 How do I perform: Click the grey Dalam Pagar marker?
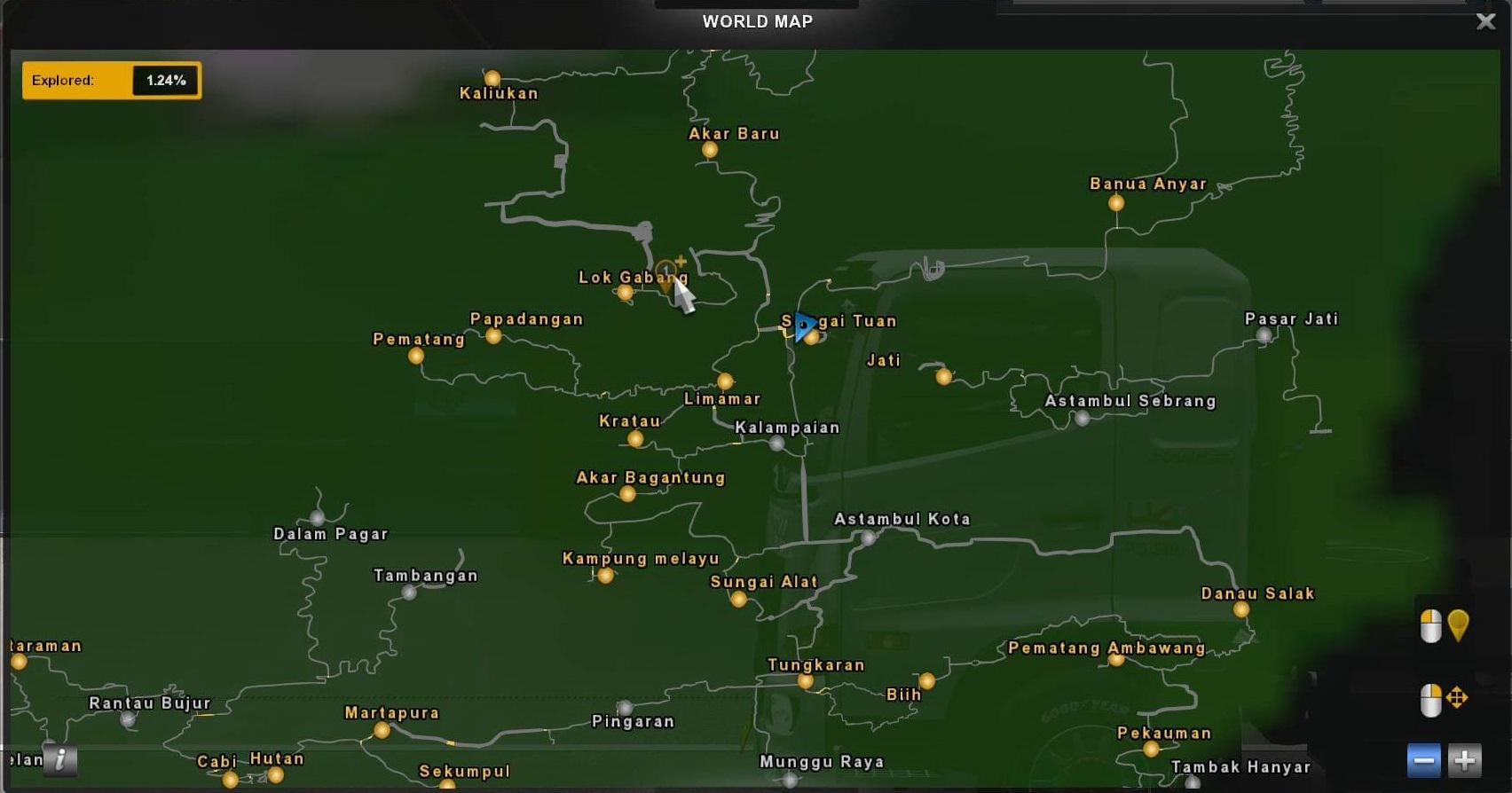point(318,518)
